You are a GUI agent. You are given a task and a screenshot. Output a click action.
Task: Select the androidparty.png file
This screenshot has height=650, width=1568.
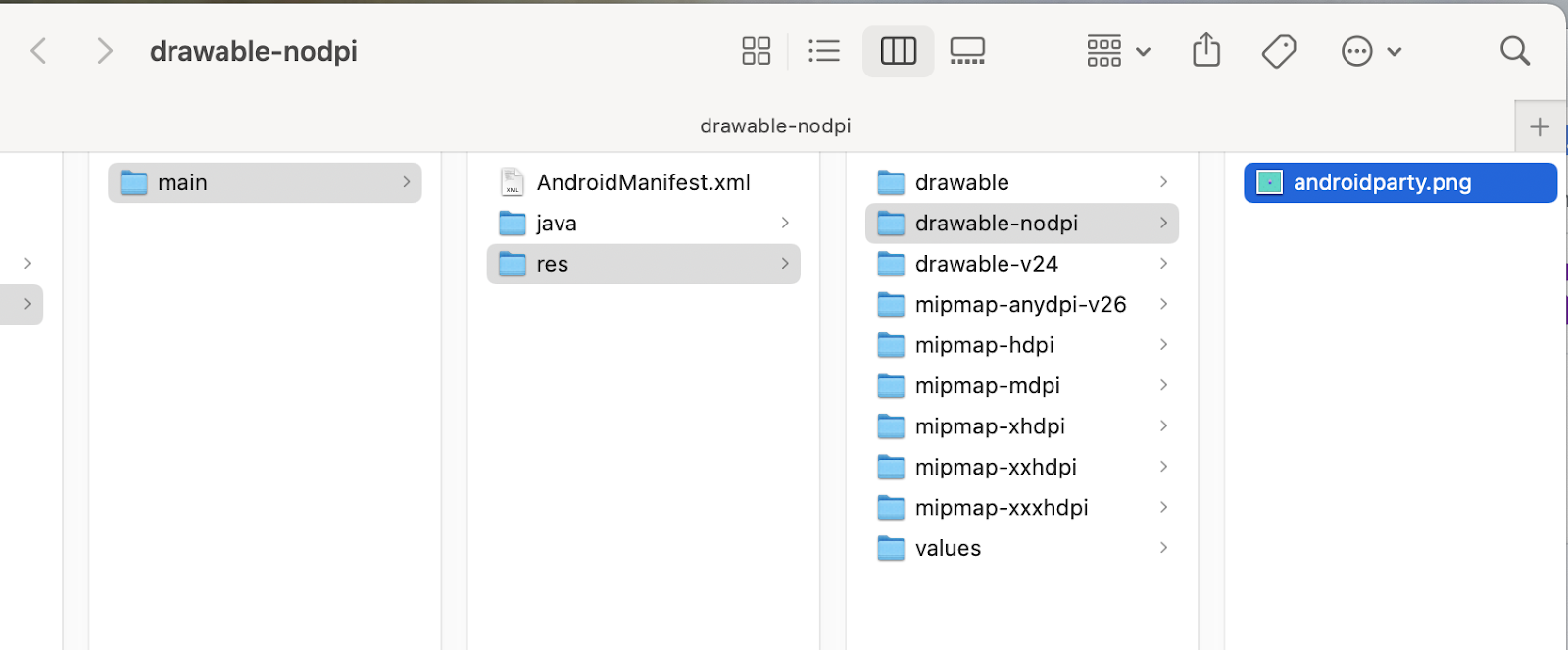click(1381, 182)
